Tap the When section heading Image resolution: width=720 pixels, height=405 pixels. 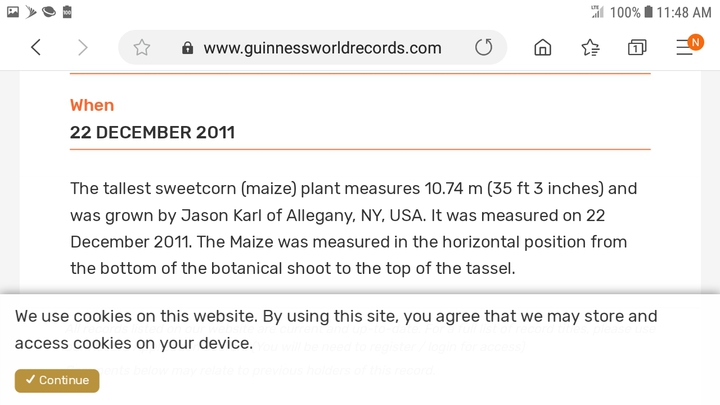(92, 105)
